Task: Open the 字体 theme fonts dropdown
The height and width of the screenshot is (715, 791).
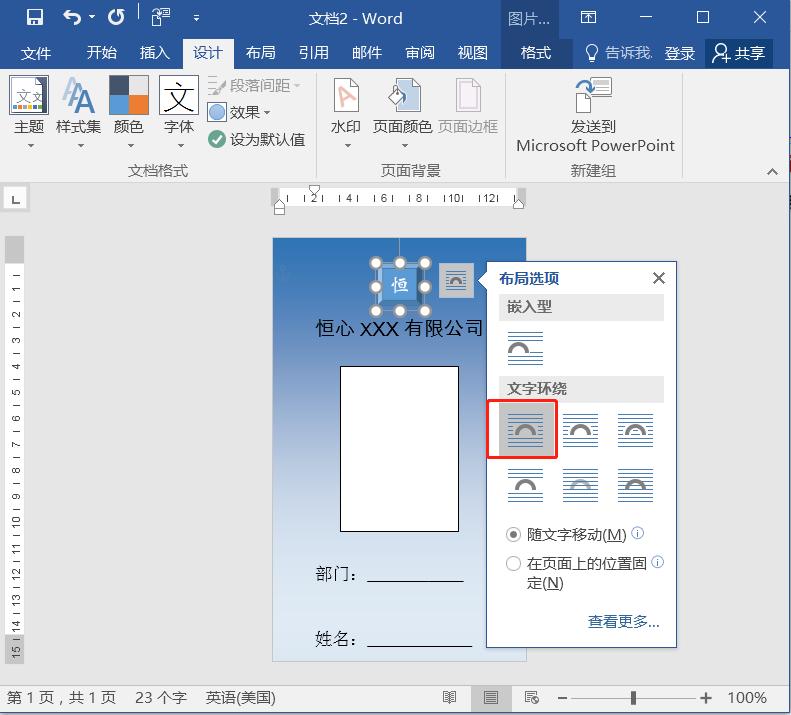Action: pos(179,112)
